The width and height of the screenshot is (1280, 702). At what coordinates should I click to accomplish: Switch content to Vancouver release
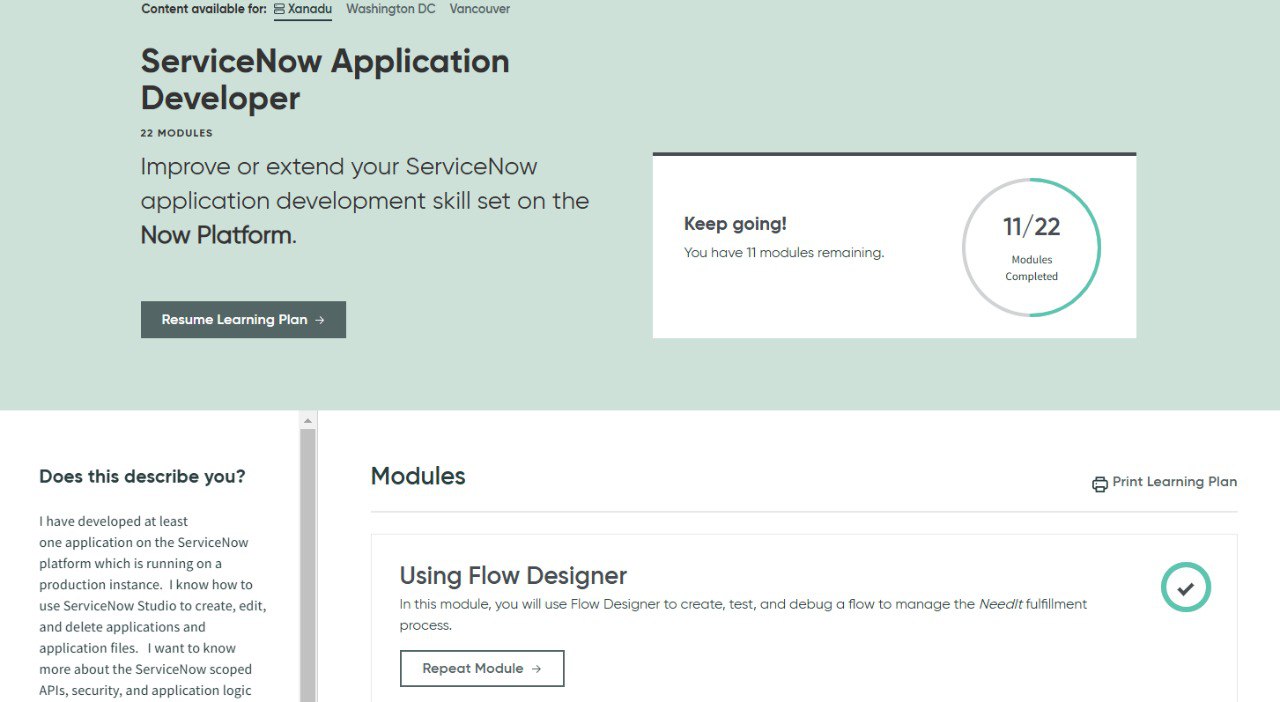coord(479,9)
